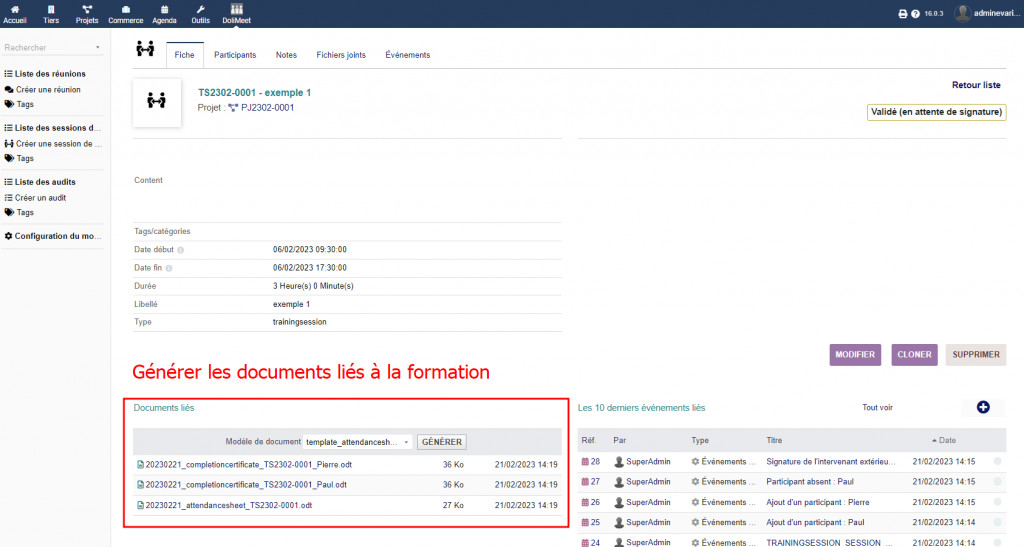The width and height of the screenshot is (1024, 547).
Task: Open the Tiers module icon
Action: pos(51,10)
